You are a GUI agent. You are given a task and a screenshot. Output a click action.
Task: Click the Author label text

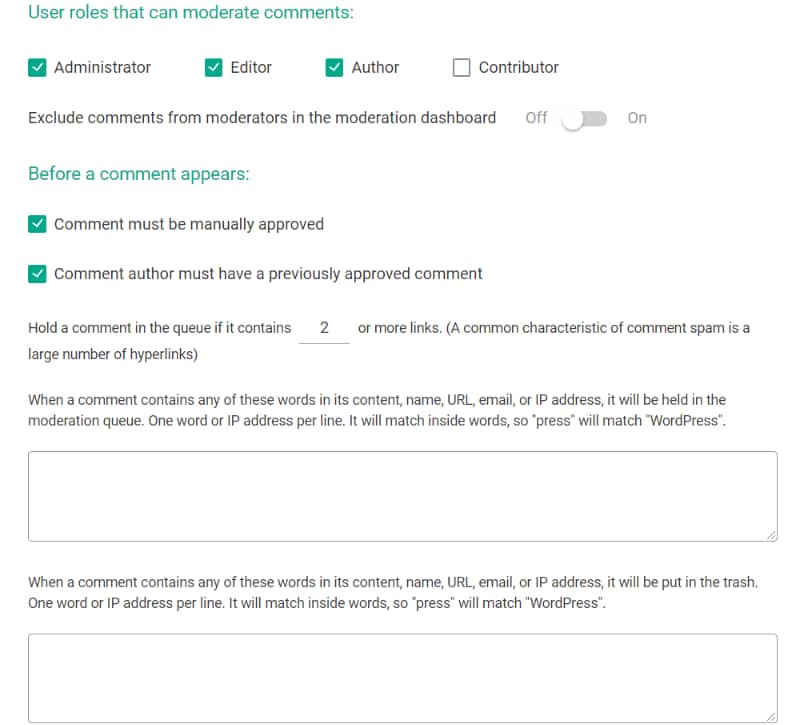(x=375, y=68)
